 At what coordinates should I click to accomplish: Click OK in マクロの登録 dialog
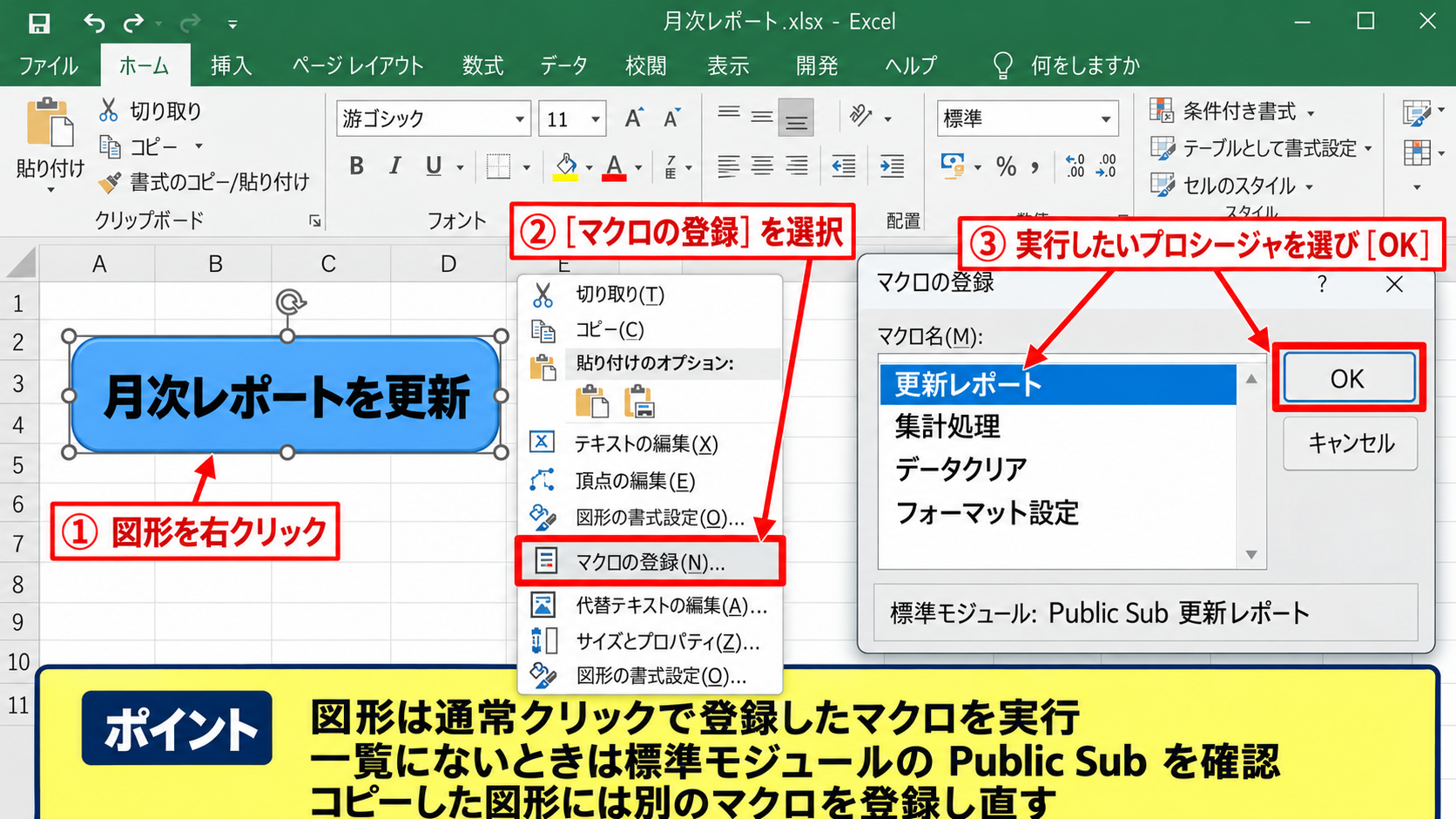(1347, 378)
